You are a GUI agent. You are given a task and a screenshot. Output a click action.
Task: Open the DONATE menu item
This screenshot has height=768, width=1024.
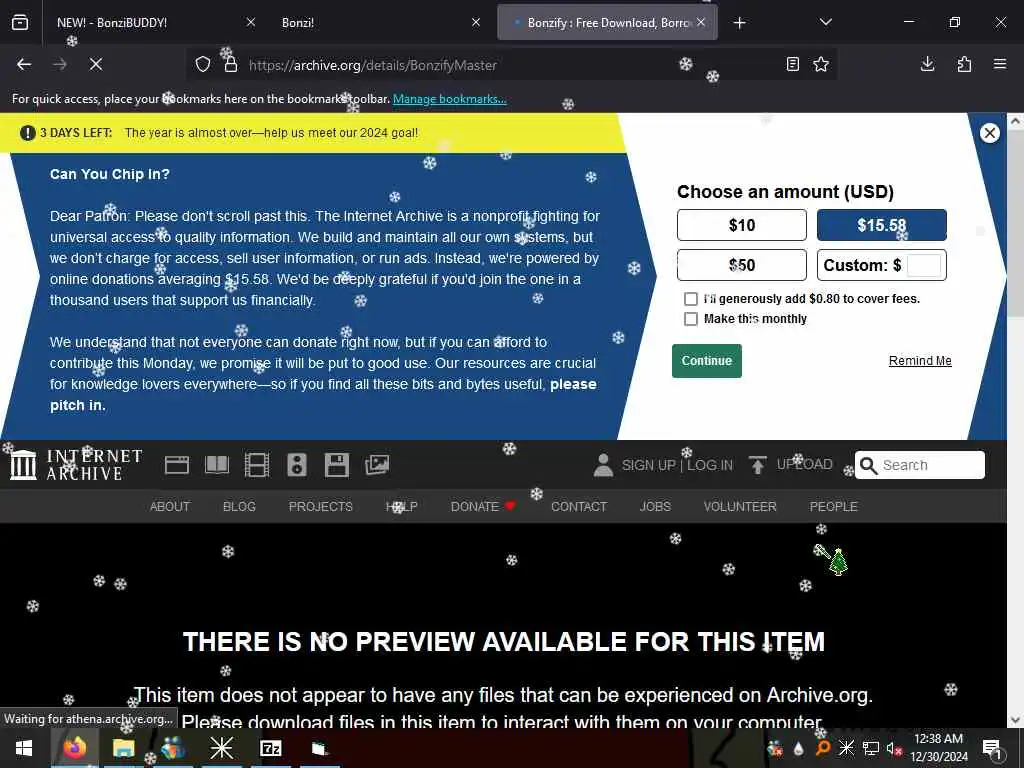pyautogui.click(x=483, y=507)
